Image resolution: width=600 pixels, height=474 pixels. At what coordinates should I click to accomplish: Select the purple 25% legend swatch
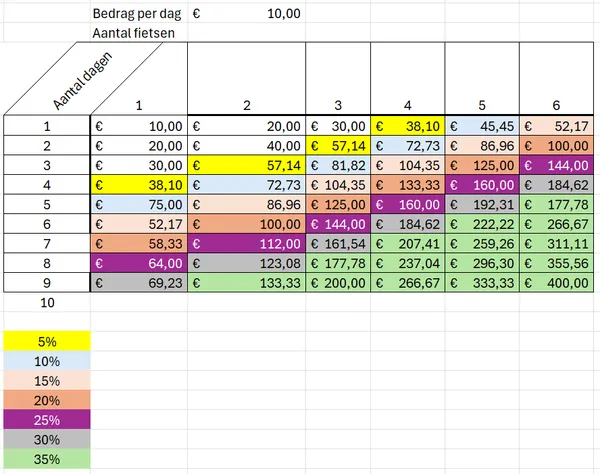tap(47, 420)
